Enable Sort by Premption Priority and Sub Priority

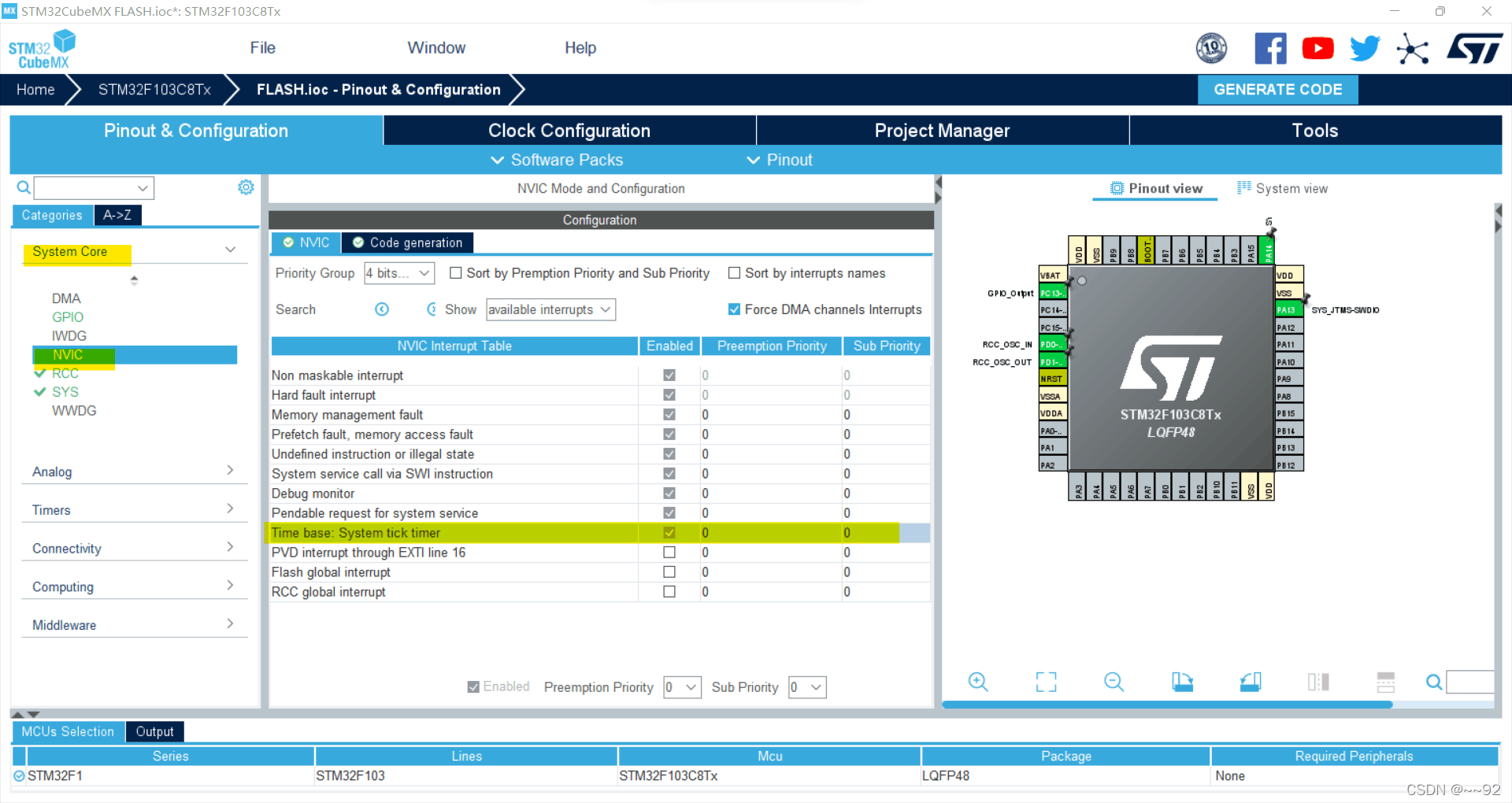455,273
